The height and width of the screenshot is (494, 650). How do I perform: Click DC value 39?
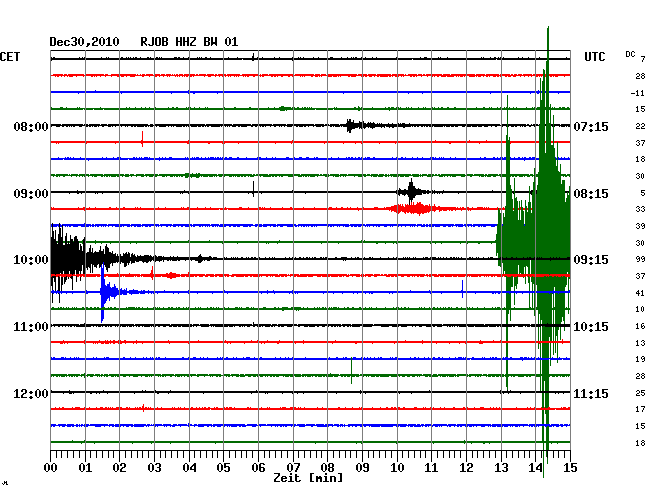pos(640,226)
